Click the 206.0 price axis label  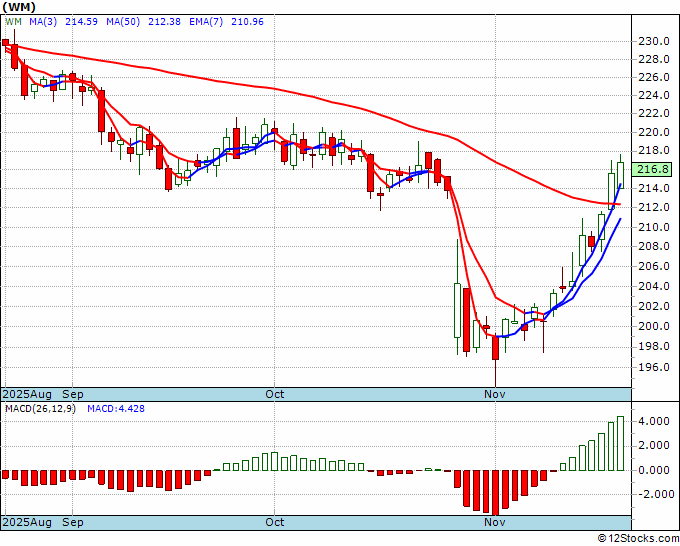654,266
